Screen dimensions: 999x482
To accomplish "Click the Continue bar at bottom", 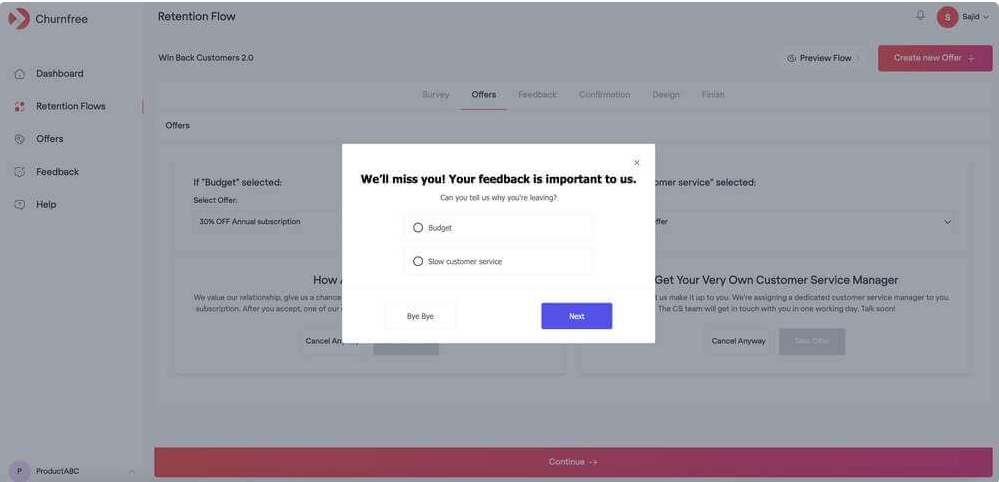I will click(x=572, y=462).
